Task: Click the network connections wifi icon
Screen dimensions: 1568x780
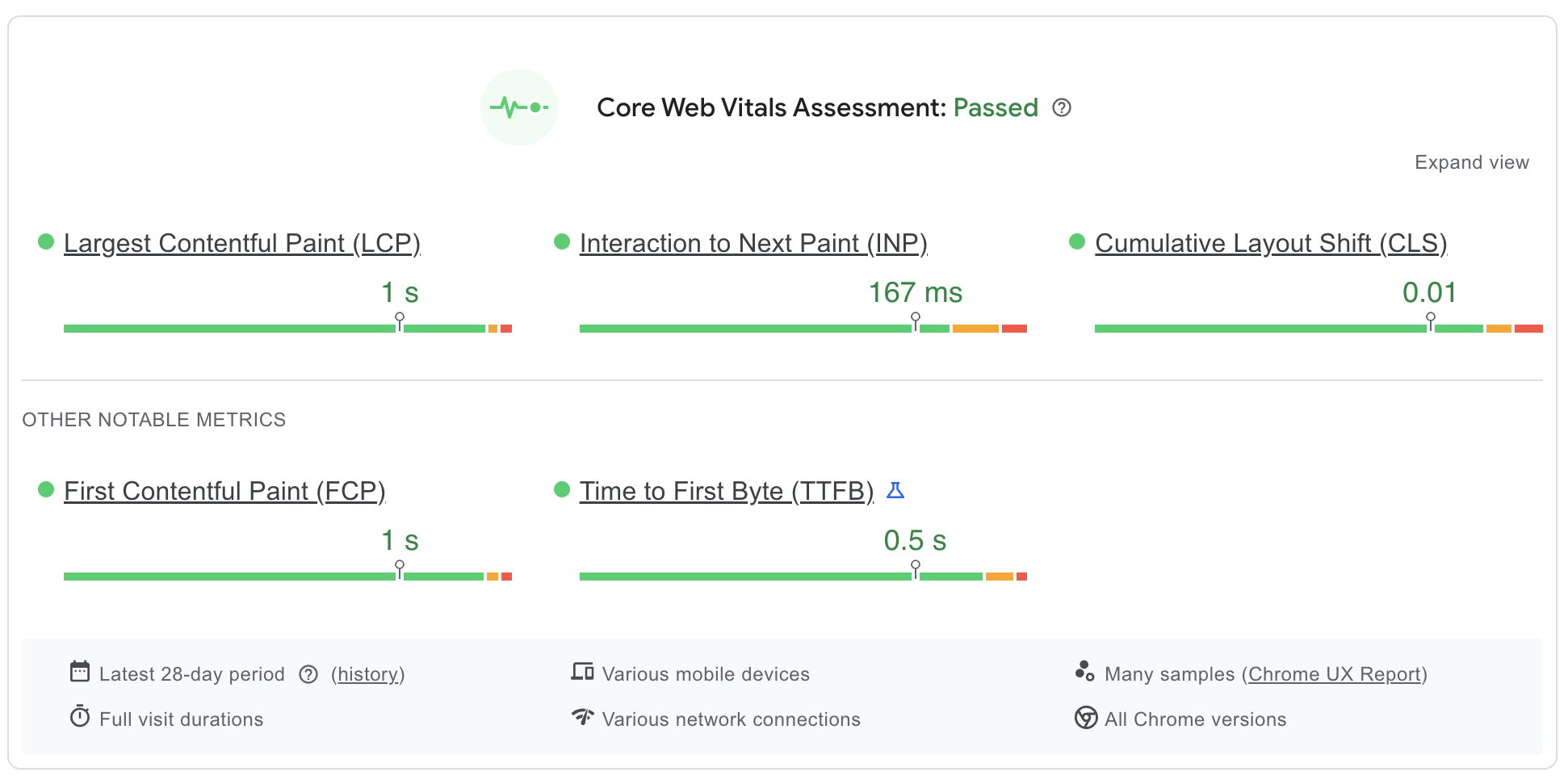Action: [582, 716]
